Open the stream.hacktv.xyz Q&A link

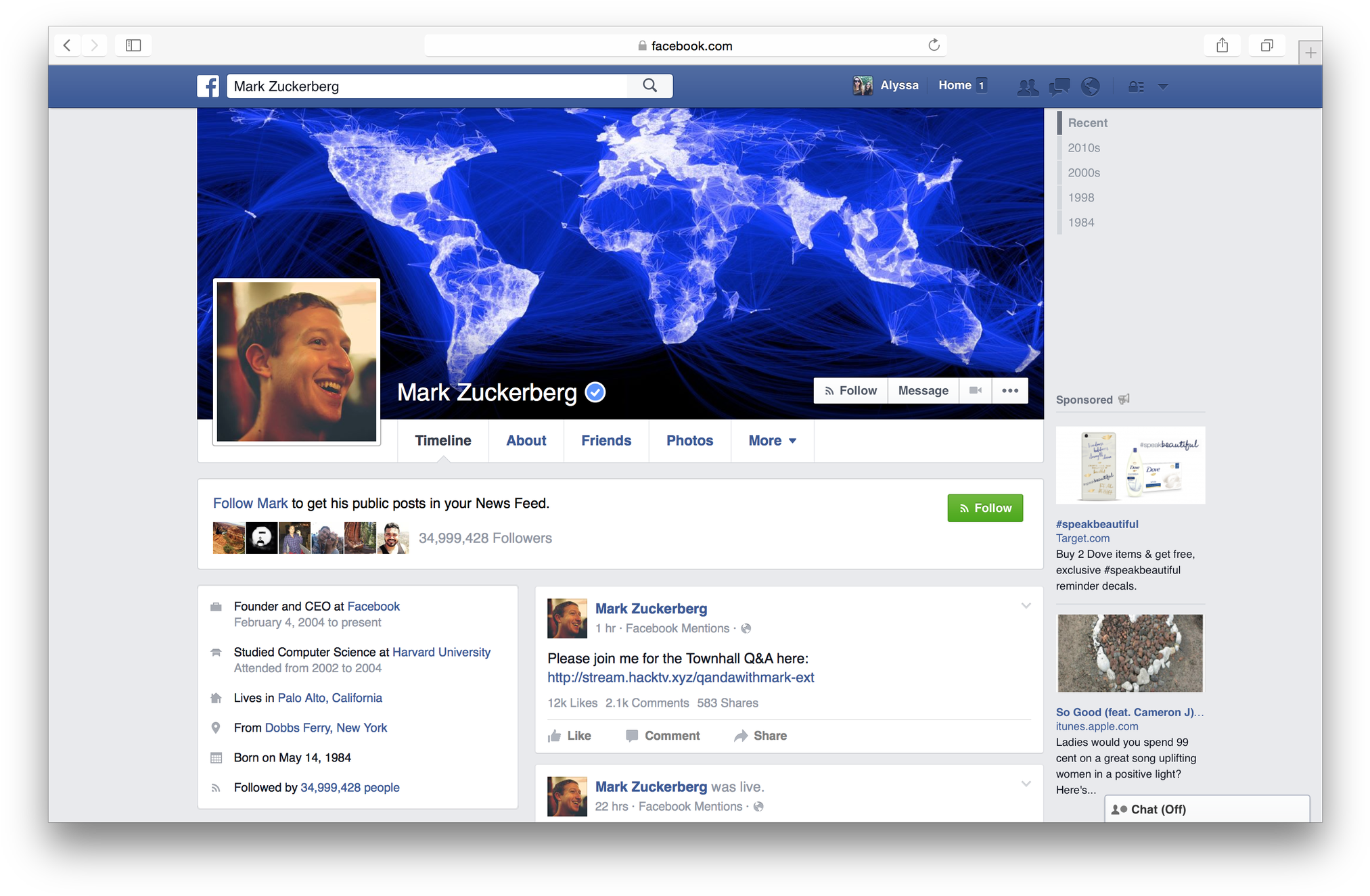click(x=681, y=678)
